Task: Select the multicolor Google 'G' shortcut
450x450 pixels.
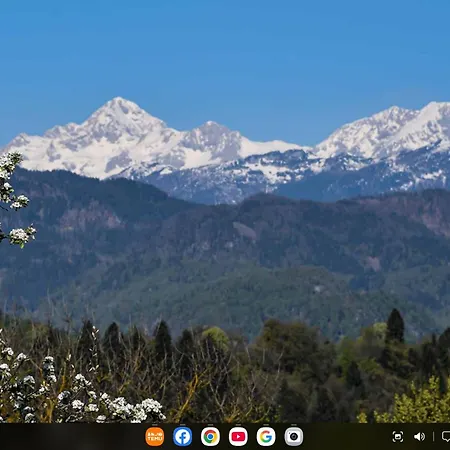Action: click(266, 436)
